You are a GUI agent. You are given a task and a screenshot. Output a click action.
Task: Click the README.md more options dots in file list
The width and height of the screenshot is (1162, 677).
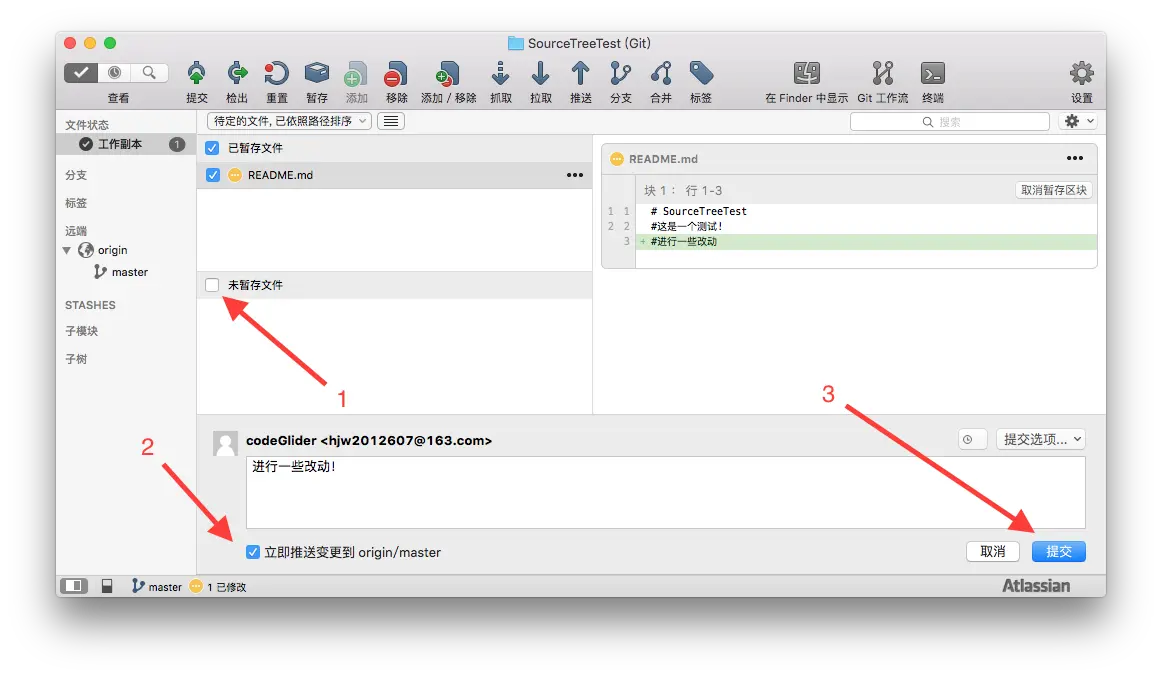(574, 175)
